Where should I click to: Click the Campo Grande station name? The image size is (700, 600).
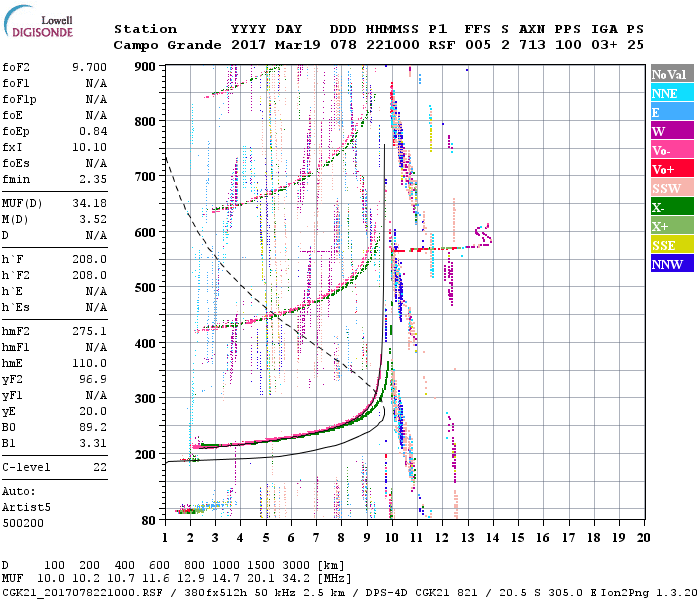tap(167, 45)
